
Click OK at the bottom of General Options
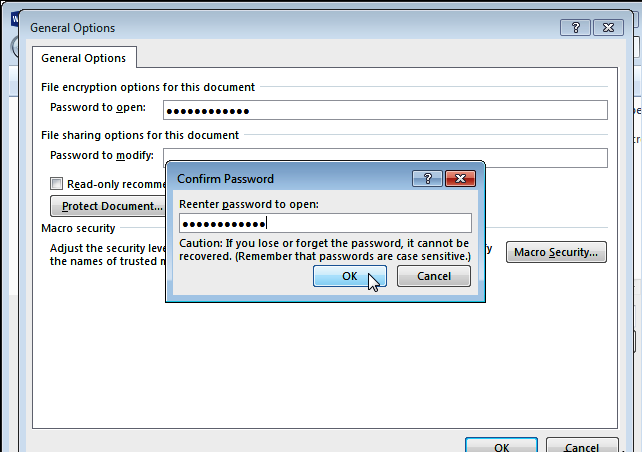click(501, 445)
